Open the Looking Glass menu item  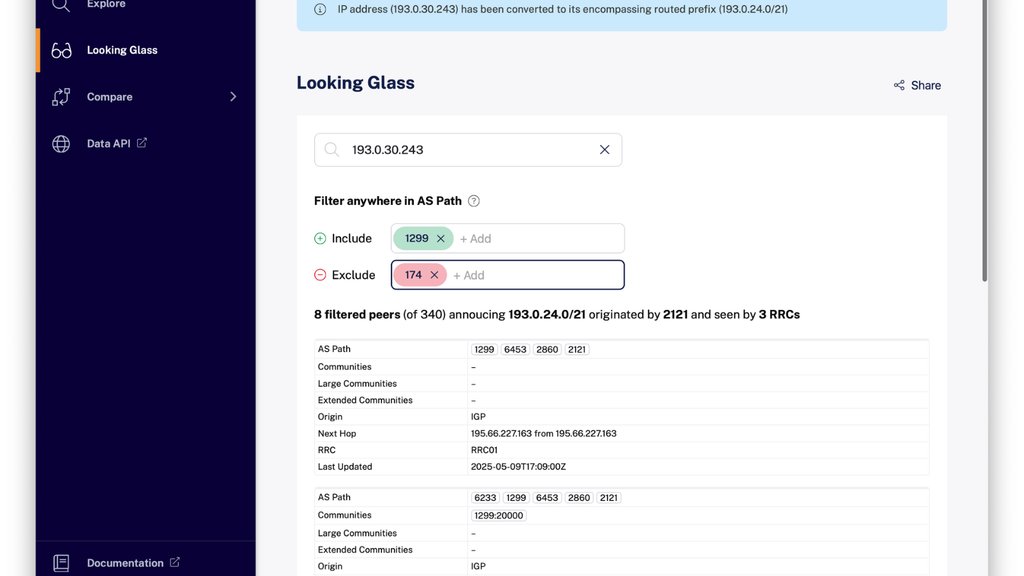tap(122, 50)
